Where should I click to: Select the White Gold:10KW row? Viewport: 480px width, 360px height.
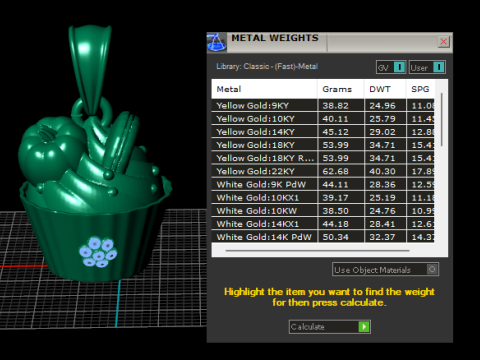pyautogui.click(x=323, y=211)
